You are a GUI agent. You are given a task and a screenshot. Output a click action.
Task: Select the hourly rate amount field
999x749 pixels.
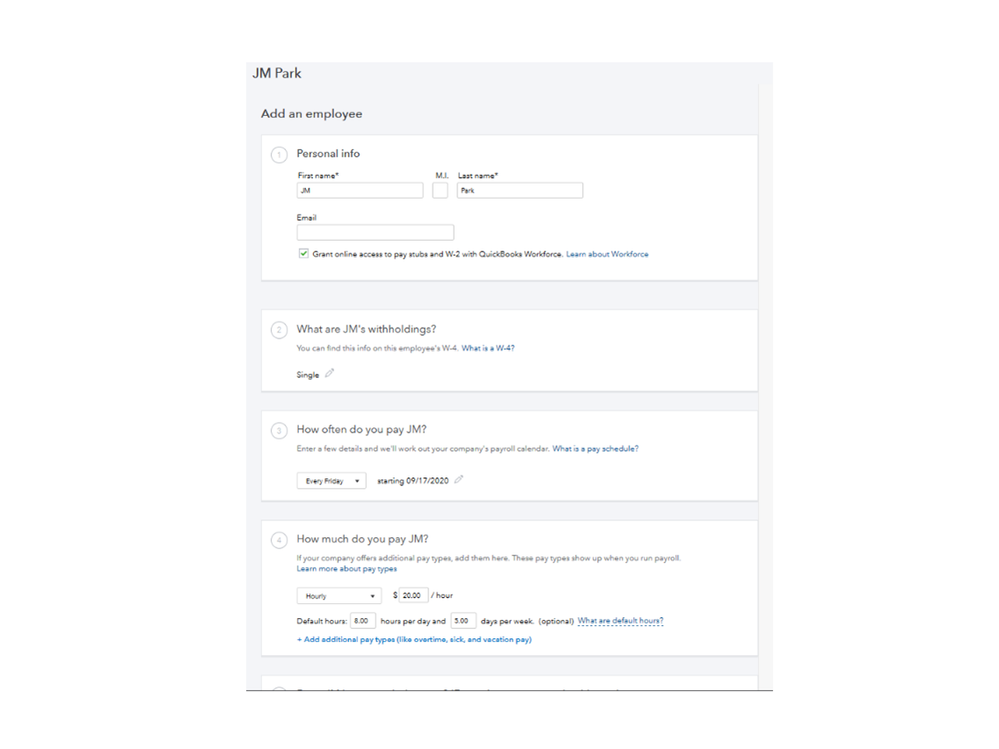414,595
